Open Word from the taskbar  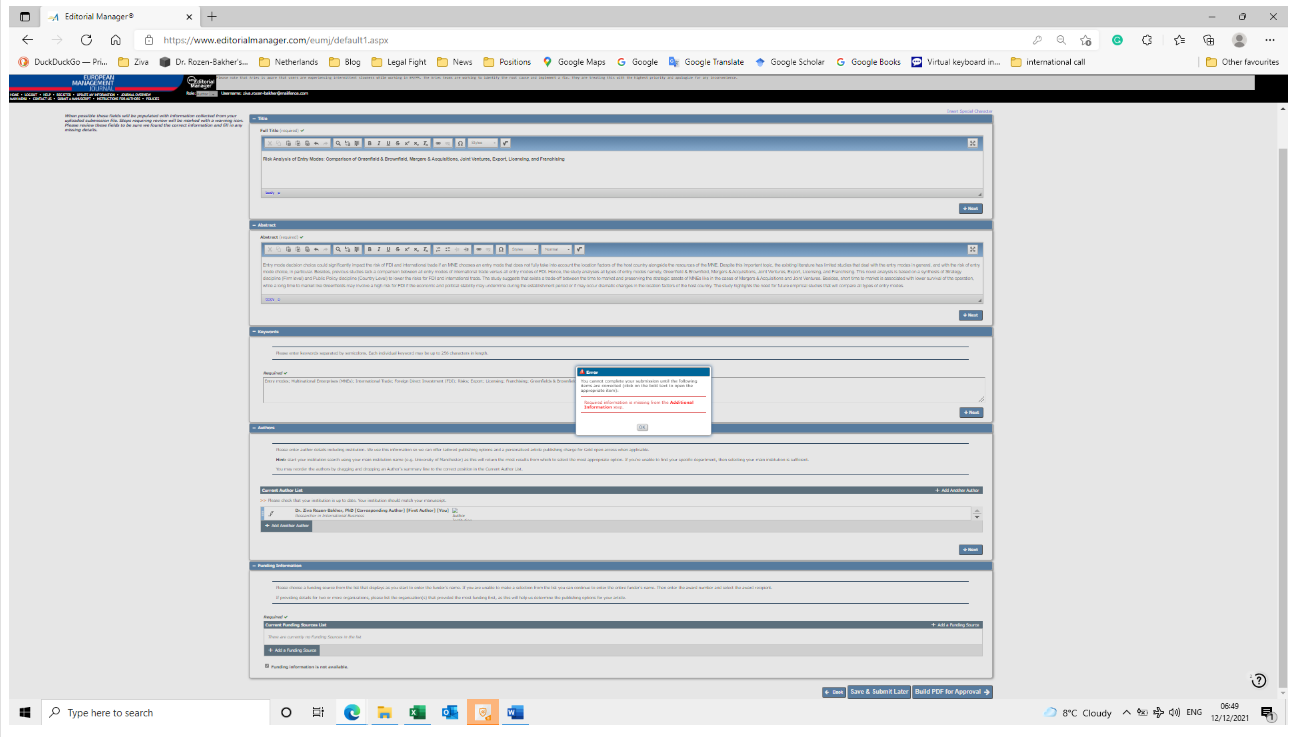[x=516, y=713]
